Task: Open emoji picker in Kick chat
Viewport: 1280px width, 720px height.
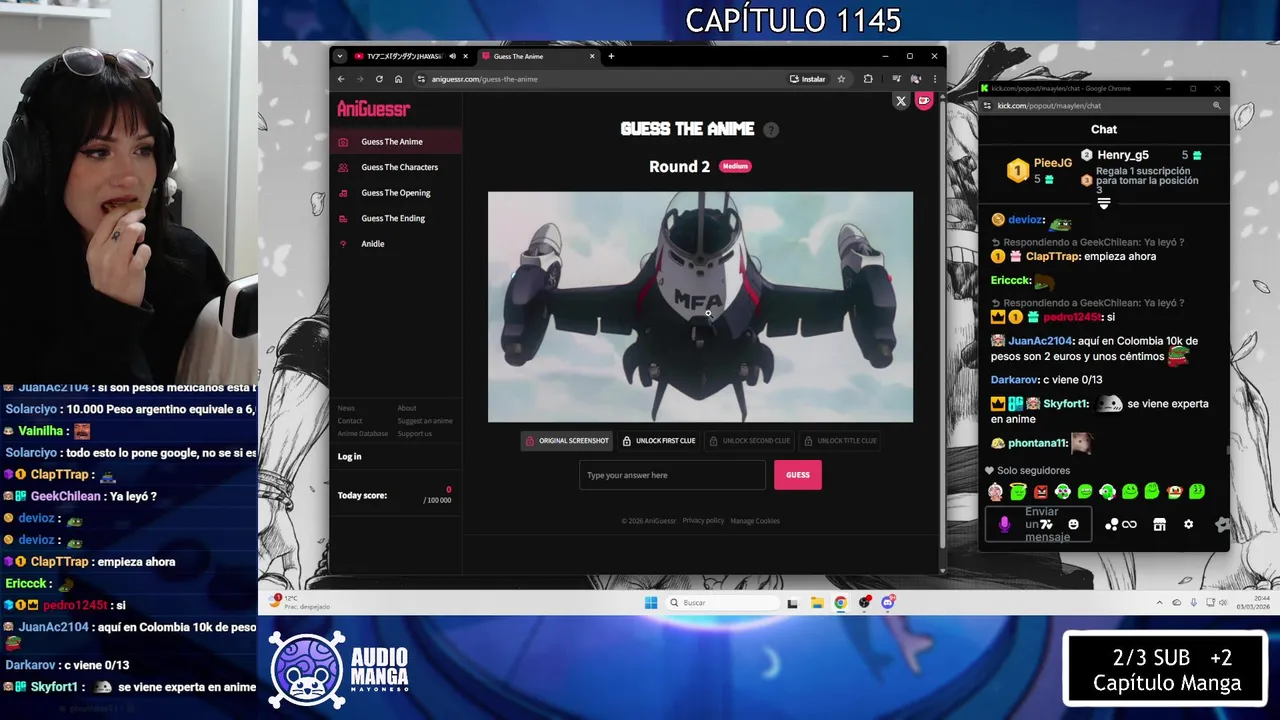Action: (x=1073, y=525)
